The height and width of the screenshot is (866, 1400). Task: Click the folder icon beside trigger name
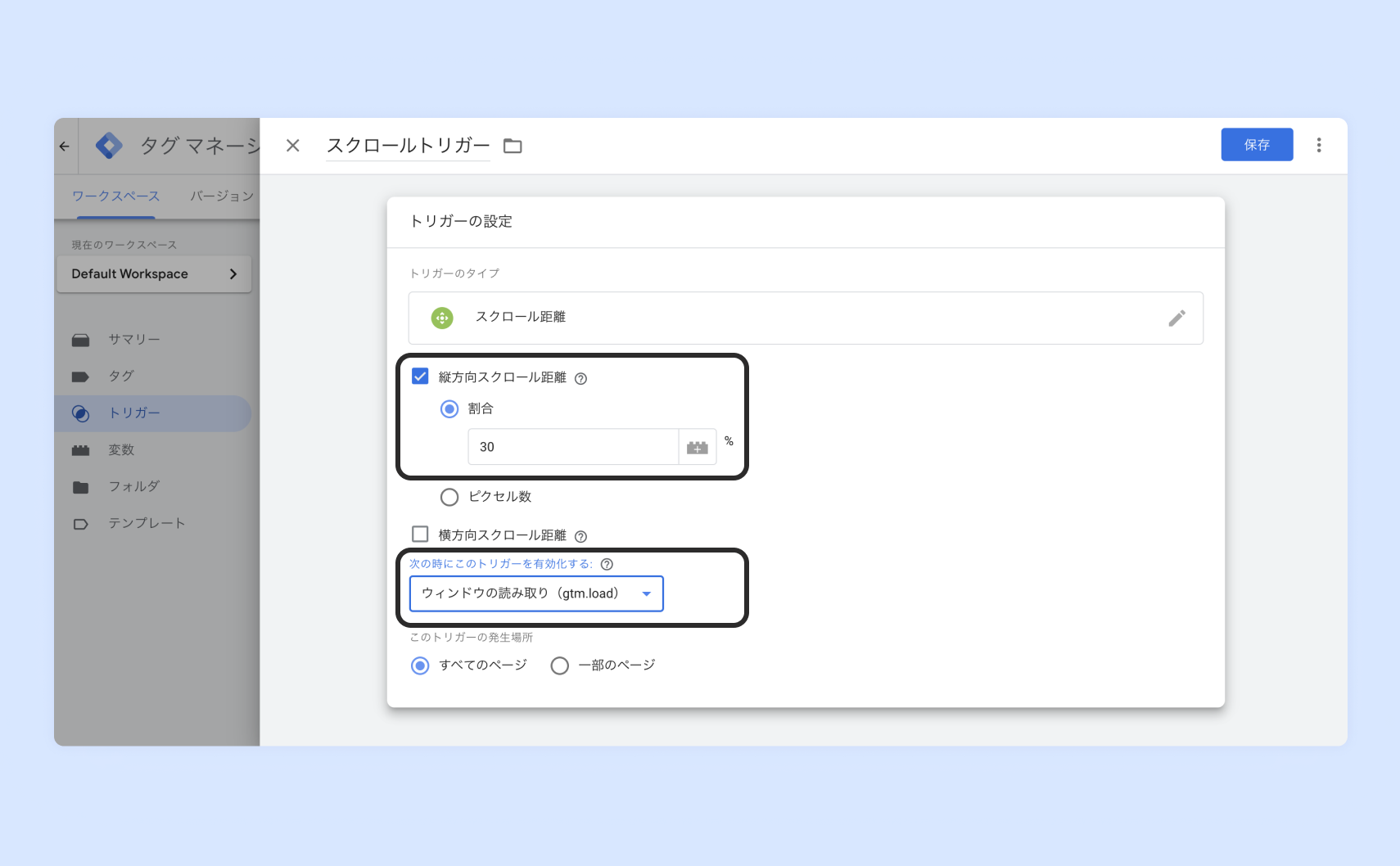513,146
